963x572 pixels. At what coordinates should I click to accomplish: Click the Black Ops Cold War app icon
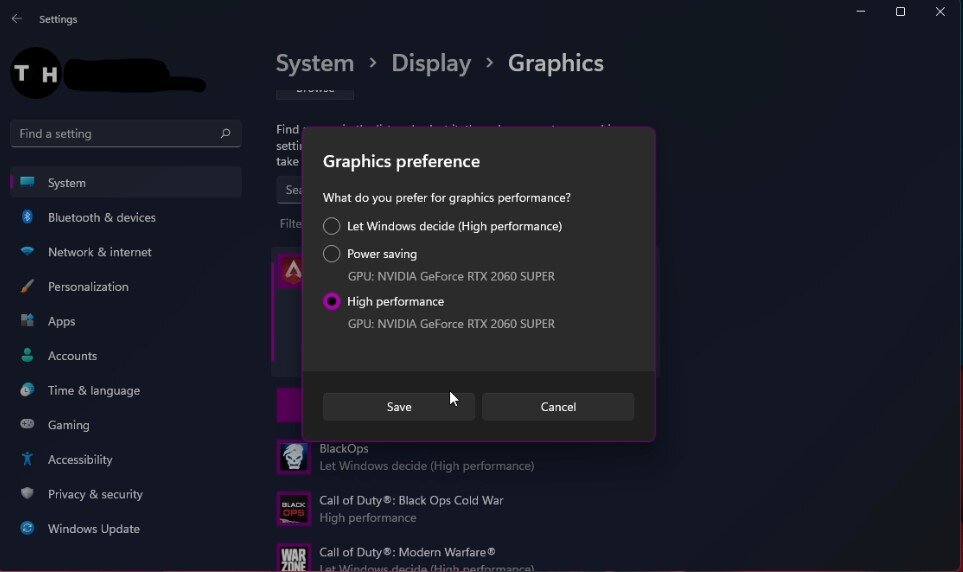(294, 509)
